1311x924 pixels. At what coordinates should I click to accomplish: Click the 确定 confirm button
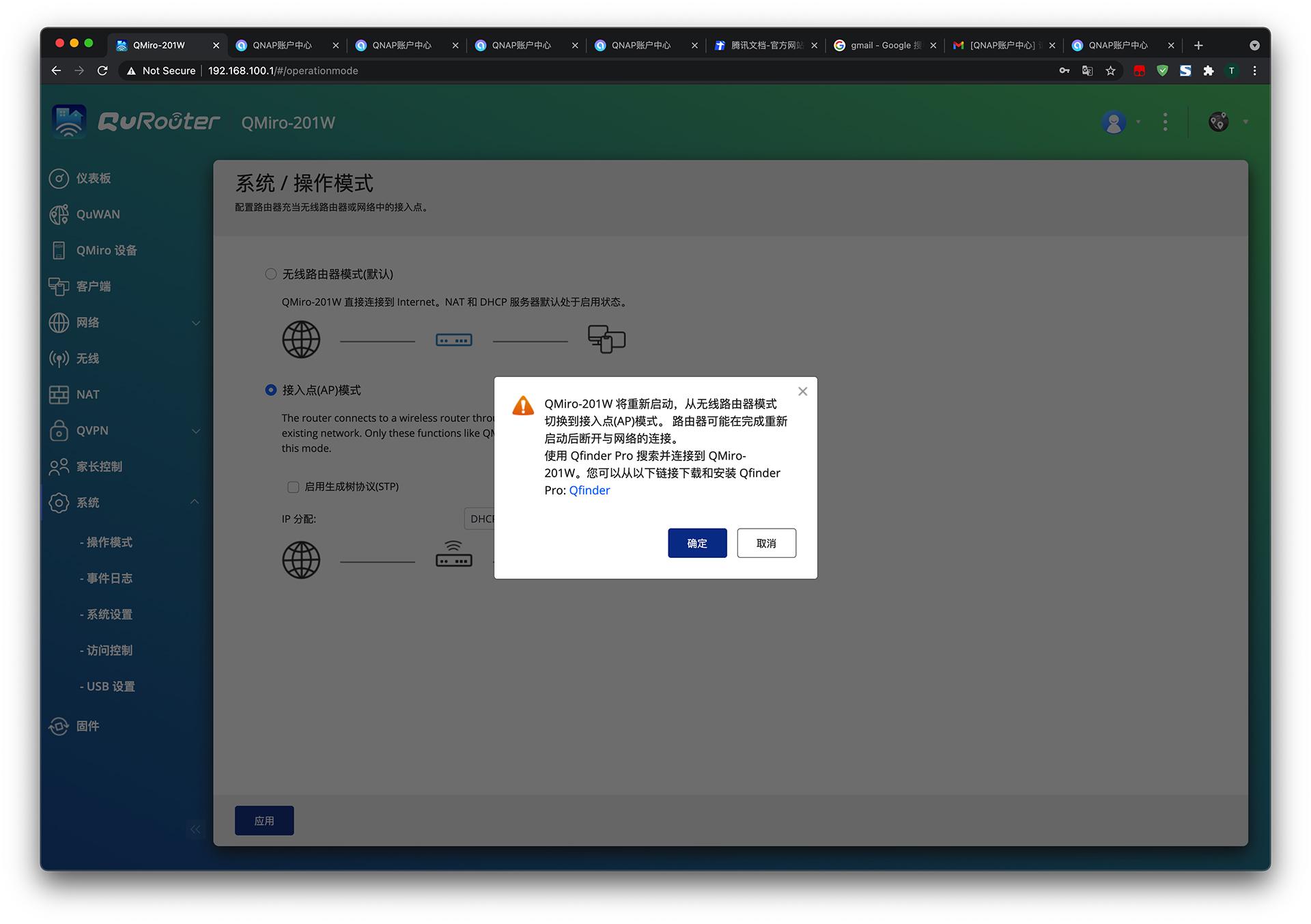697,543
